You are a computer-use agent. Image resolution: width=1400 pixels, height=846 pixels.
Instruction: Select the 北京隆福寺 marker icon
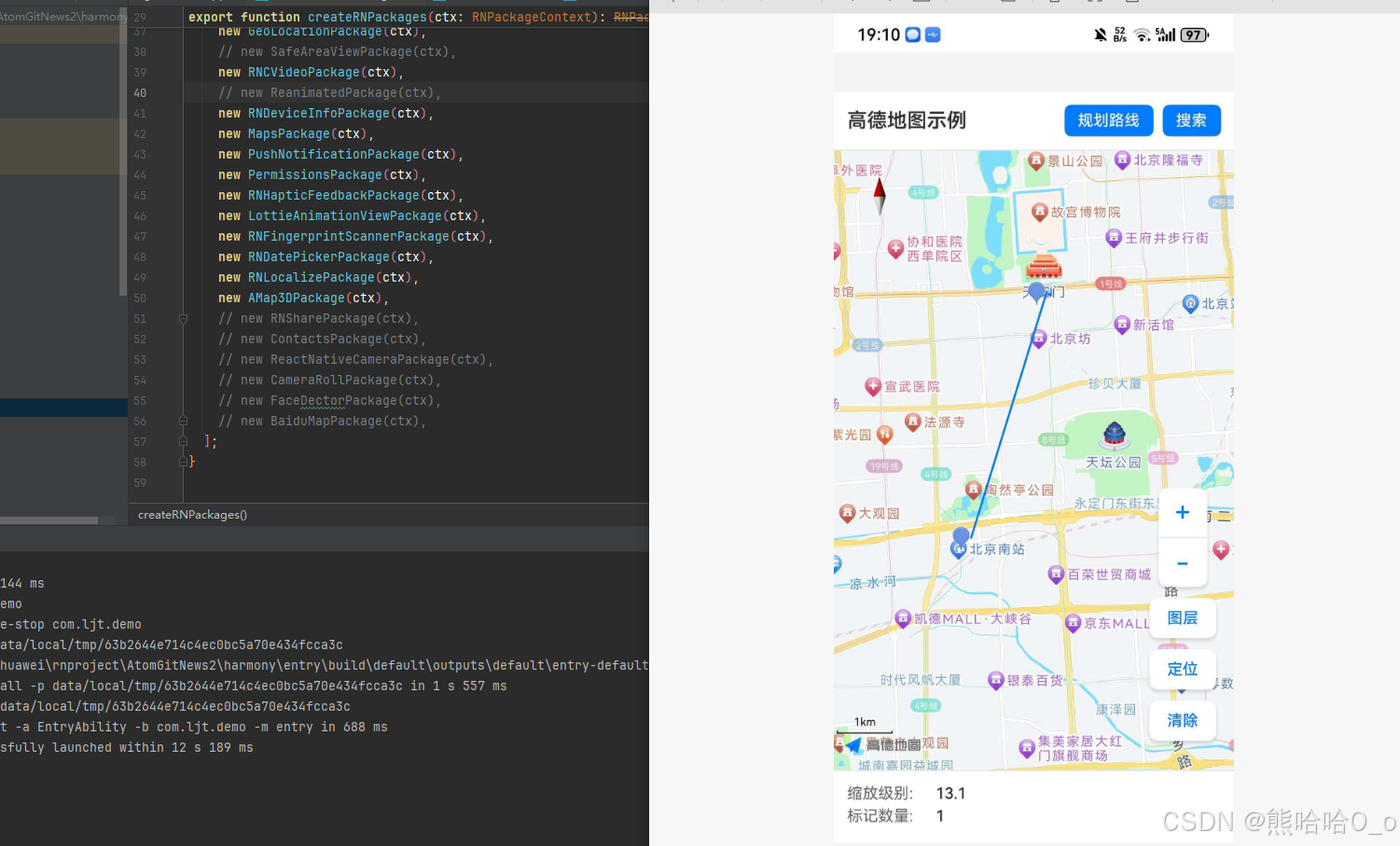point(1123,159)
